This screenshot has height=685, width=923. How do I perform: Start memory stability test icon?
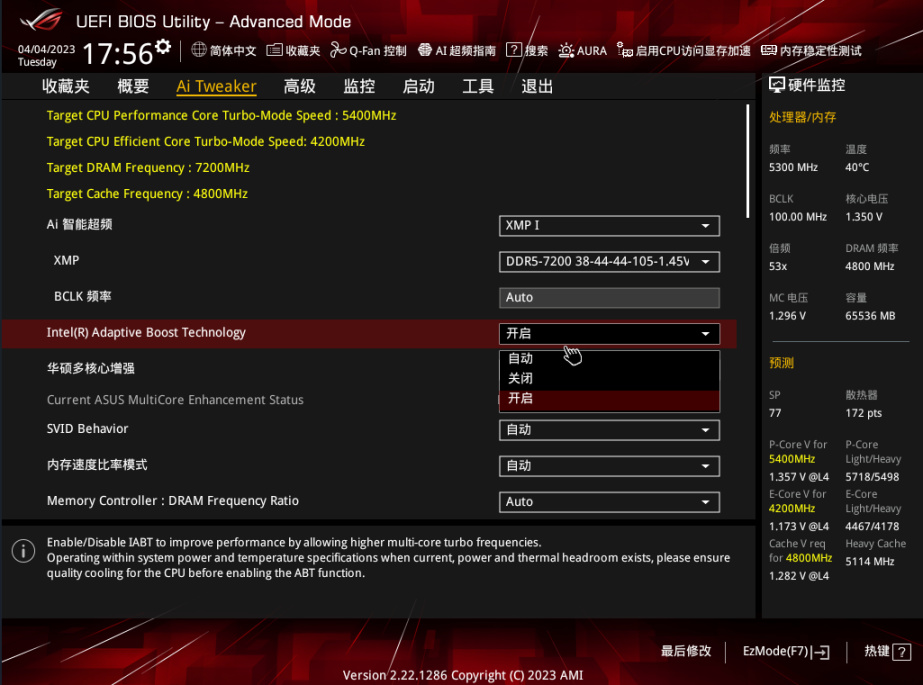click(x=768, y=51)
